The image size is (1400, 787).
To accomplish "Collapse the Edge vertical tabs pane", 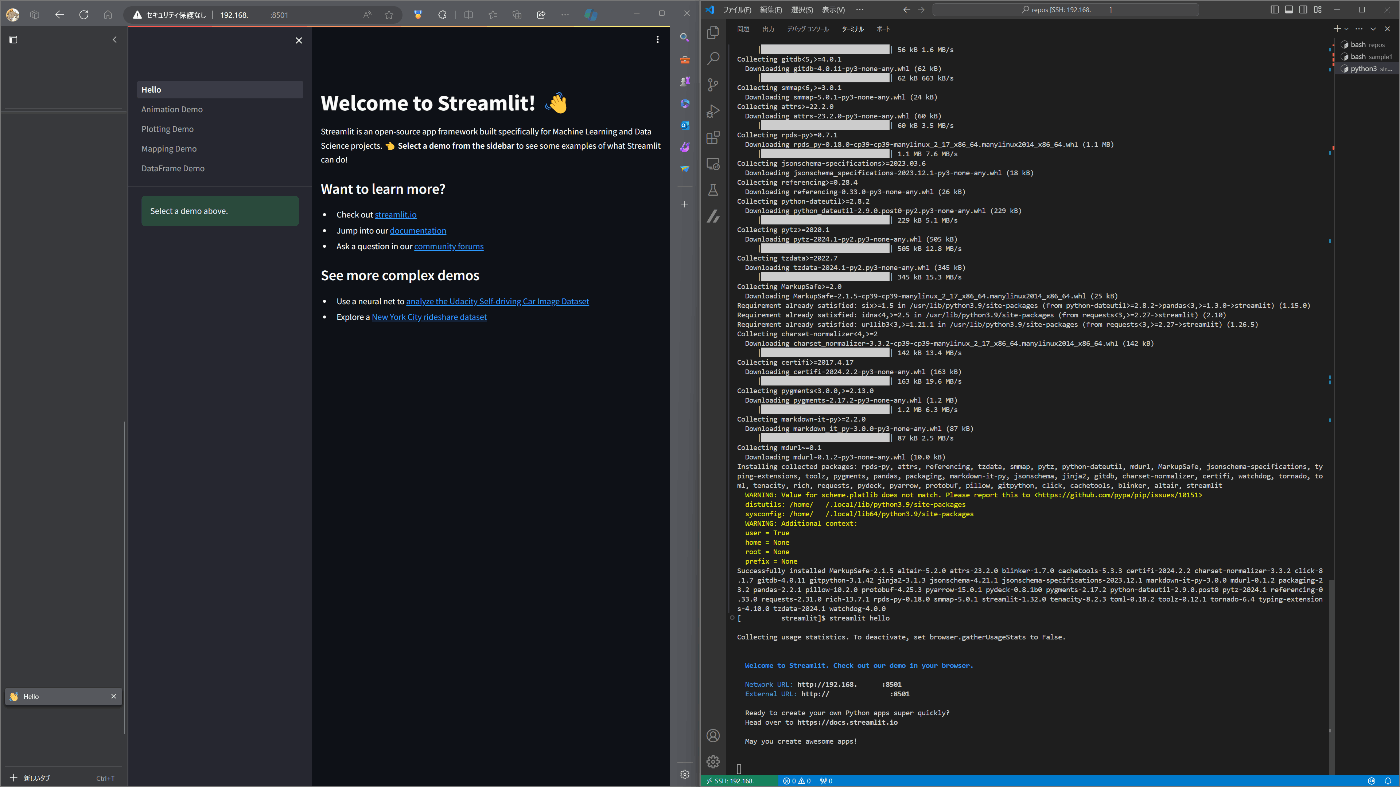I will [114, 39].
